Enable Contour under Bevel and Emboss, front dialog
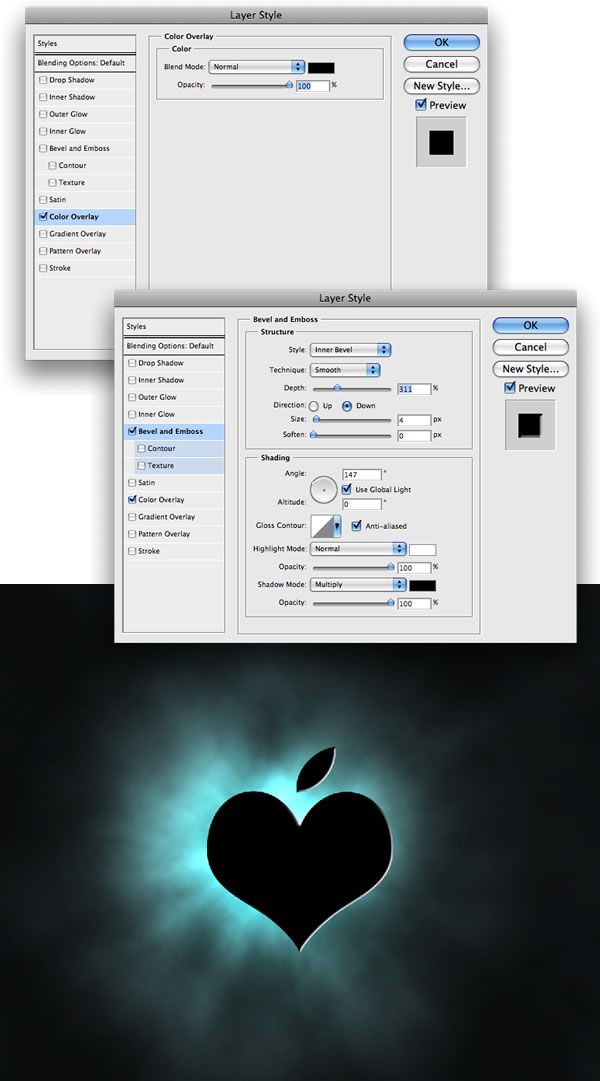 pyautogui.click(x=142, y=448)
